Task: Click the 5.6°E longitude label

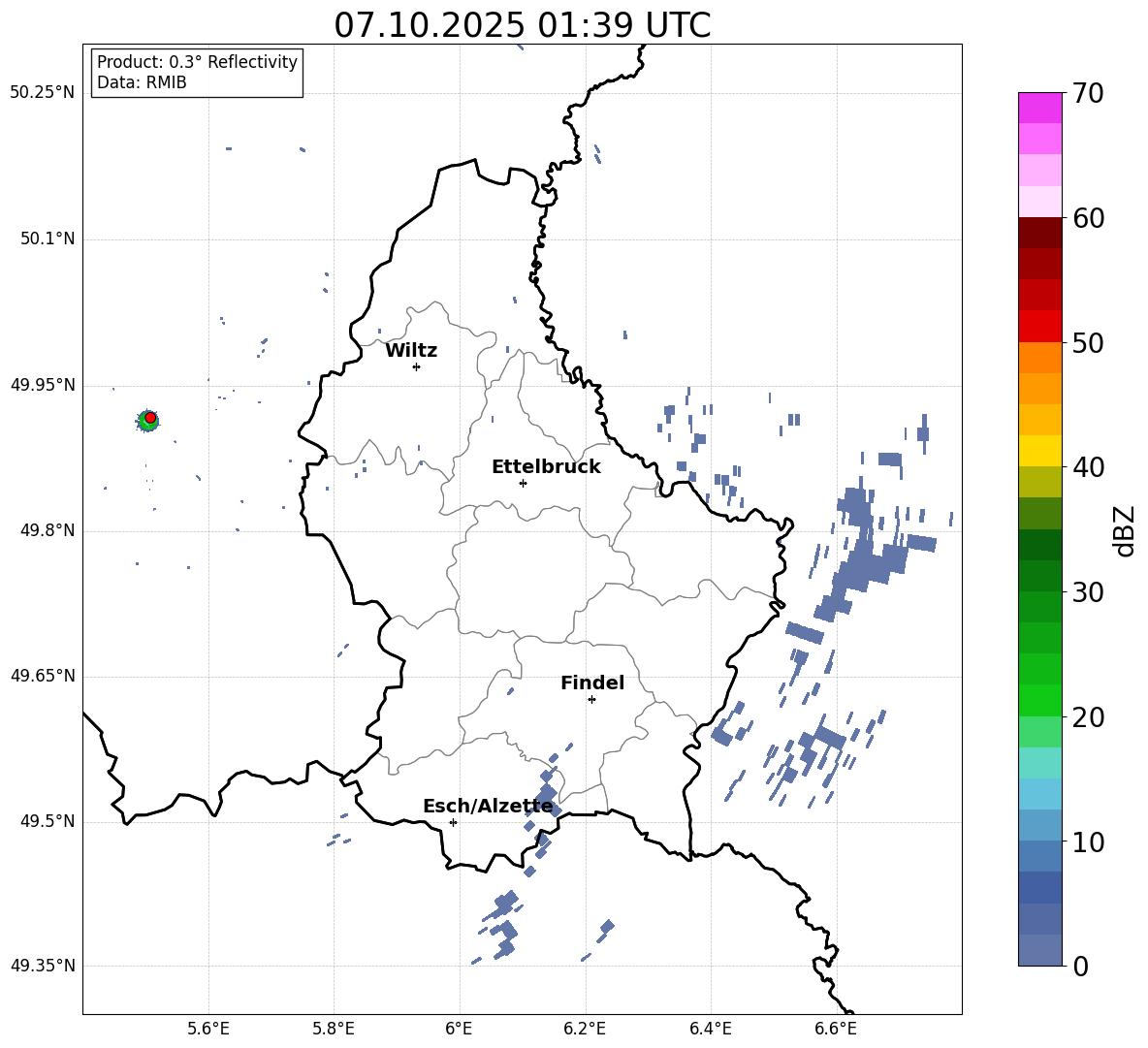Action: tap(208, 1029)
